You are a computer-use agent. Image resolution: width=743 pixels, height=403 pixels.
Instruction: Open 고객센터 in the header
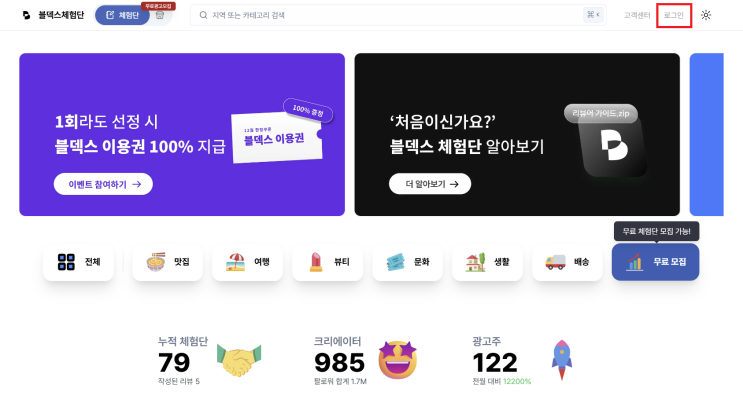click(x=637, y=15)
